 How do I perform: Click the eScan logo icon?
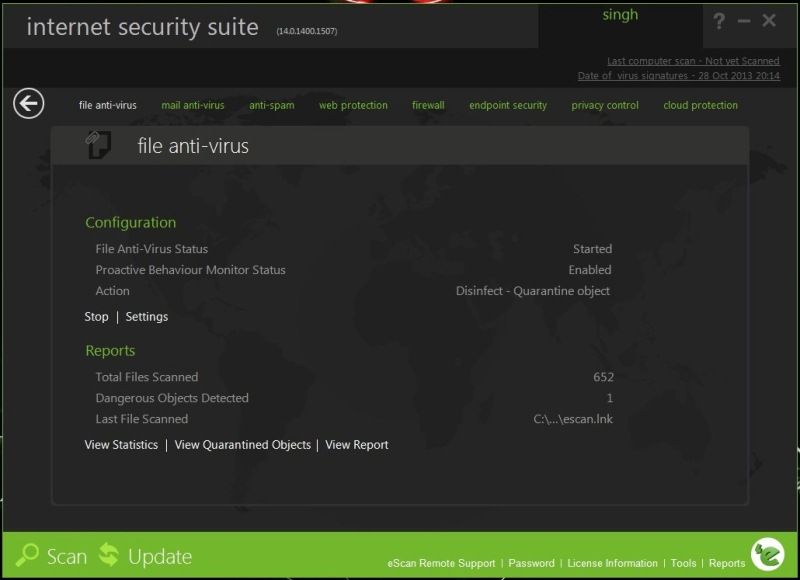click(x=767, y=554)
